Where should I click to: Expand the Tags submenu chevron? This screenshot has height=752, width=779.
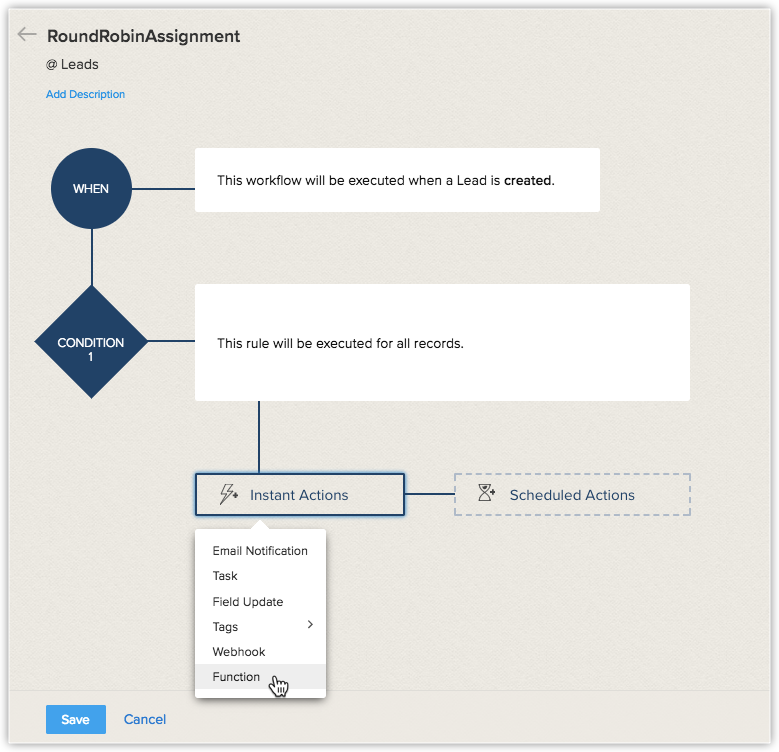pyautogui.click(x=310, y=625)
